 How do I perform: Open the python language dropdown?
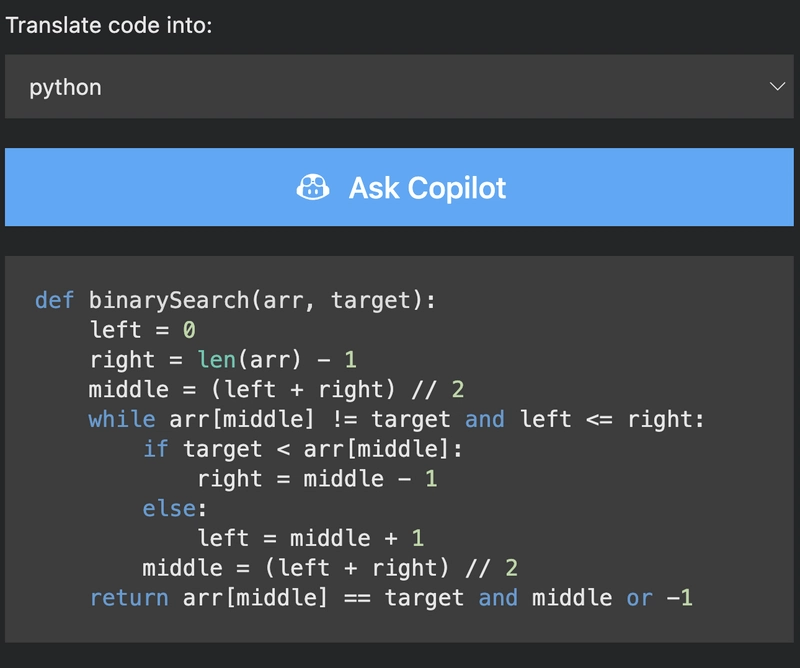click(399, 87)
